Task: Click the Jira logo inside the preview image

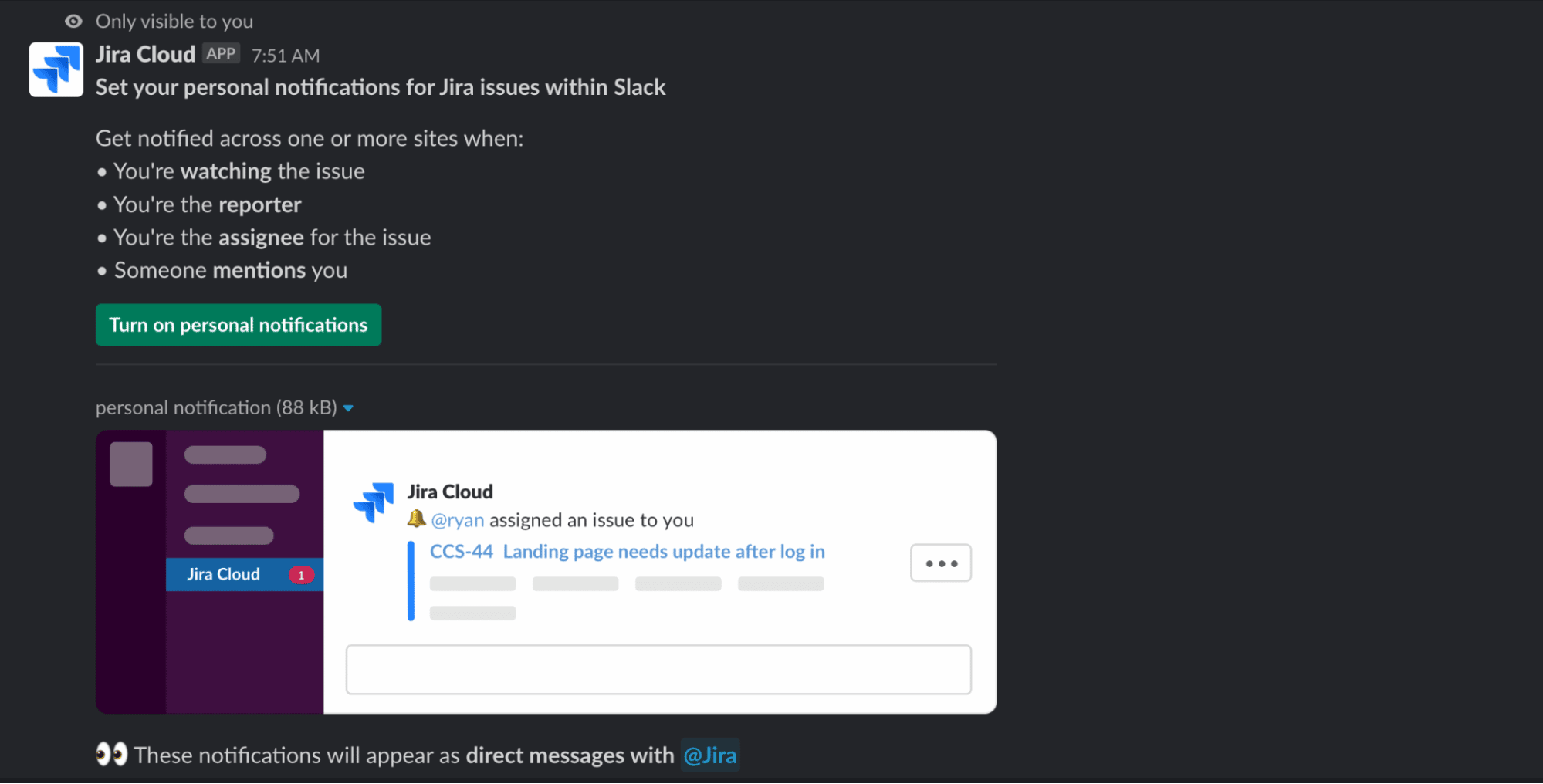Action: [374, 502]
